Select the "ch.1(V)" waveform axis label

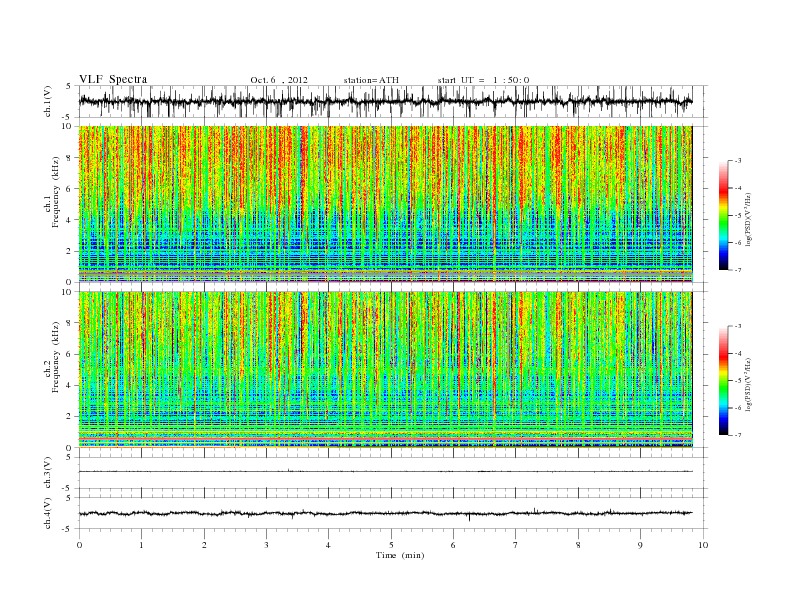48,101
